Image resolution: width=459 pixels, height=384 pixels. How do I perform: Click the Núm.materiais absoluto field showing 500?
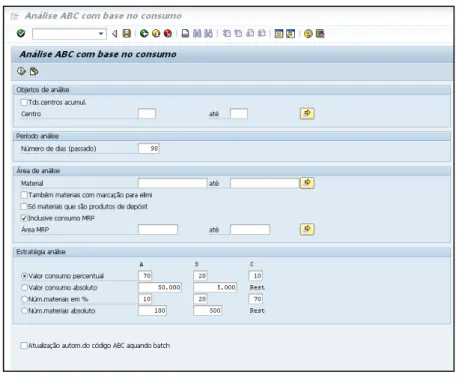coord(208,311)
